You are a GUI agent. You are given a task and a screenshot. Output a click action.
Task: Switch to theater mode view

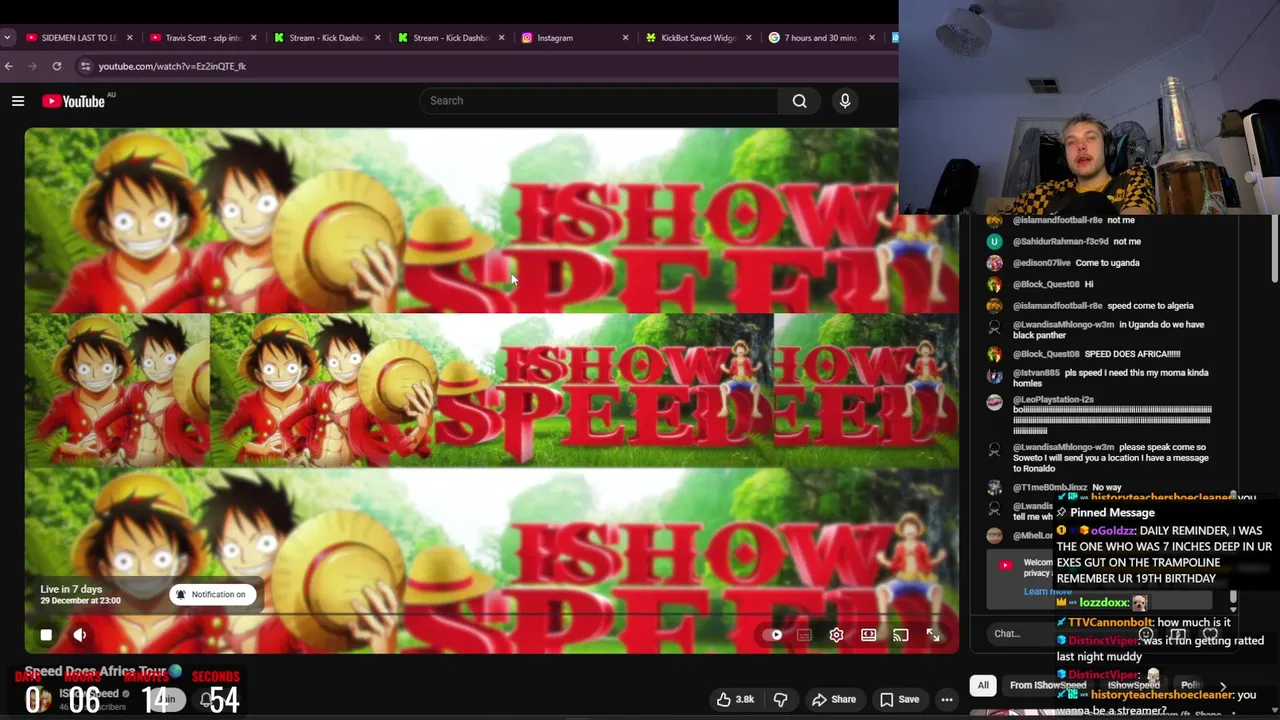[868, 635]
